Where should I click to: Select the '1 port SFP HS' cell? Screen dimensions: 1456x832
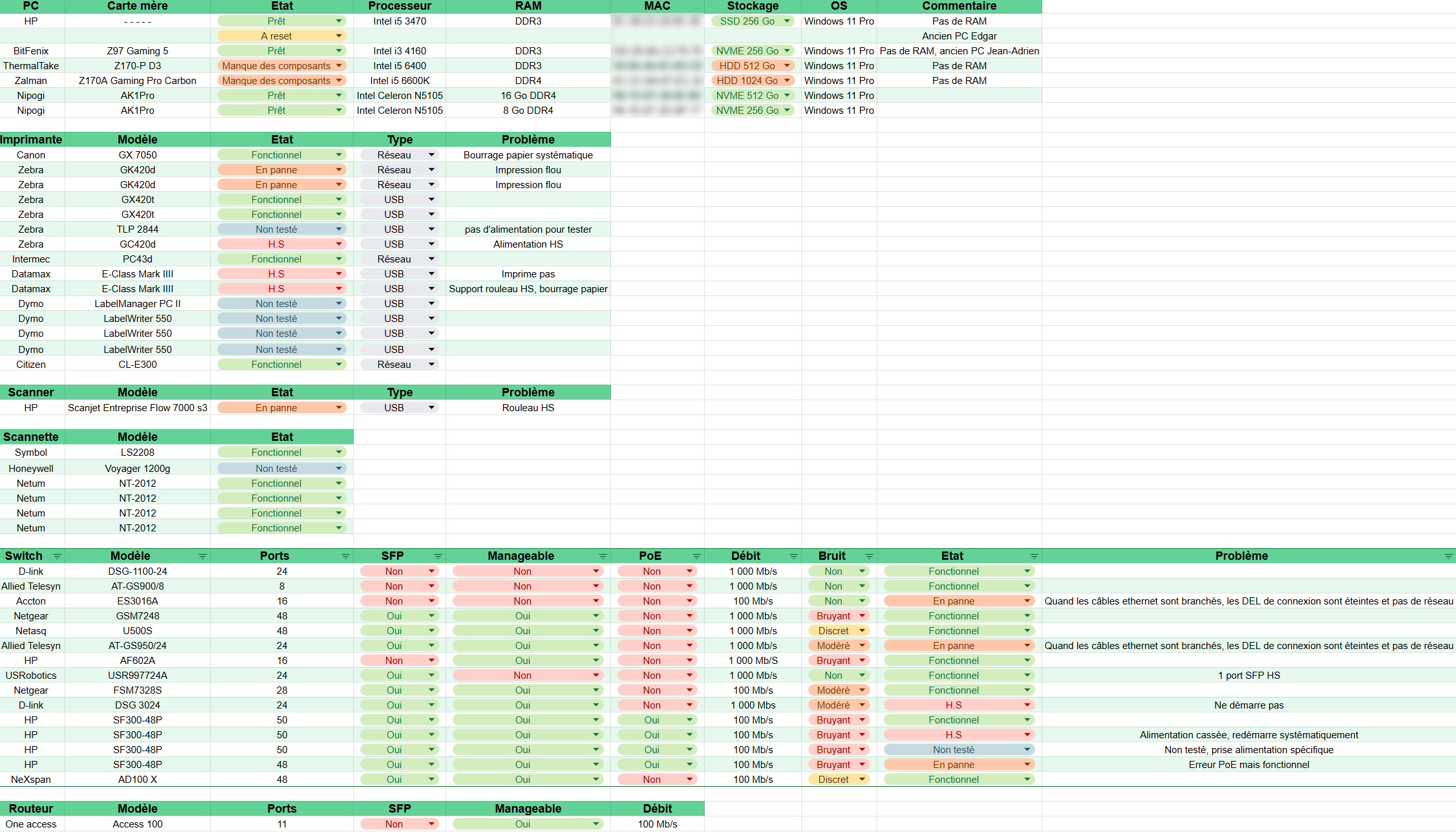click(1249, 676)
